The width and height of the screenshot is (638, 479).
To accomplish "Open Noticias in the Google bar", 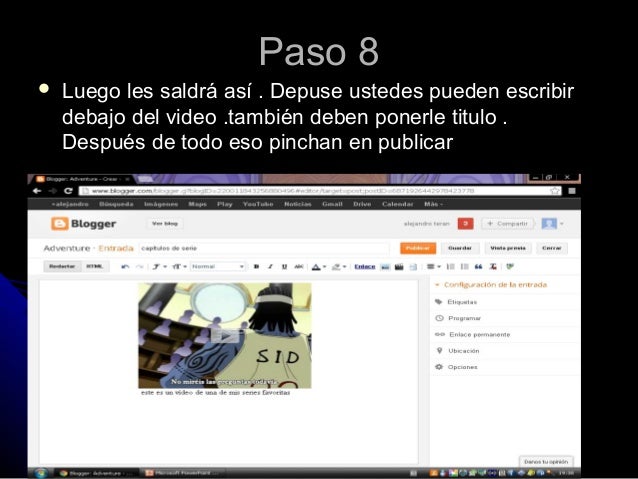I will 297,204.
